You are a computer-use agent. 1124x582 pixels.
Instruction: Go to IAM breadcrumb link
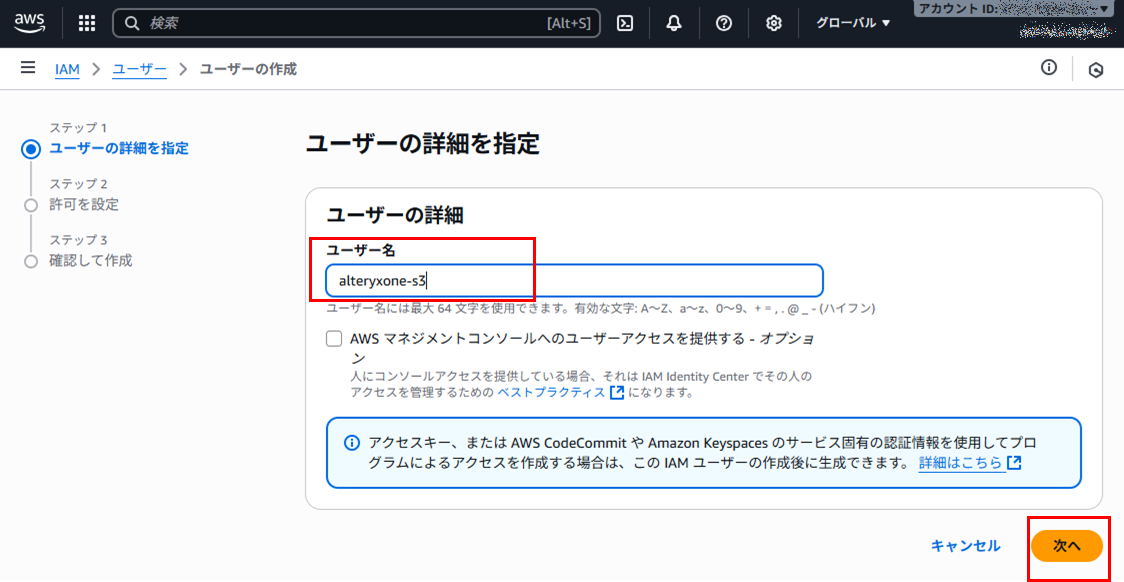tap(67, 69)
